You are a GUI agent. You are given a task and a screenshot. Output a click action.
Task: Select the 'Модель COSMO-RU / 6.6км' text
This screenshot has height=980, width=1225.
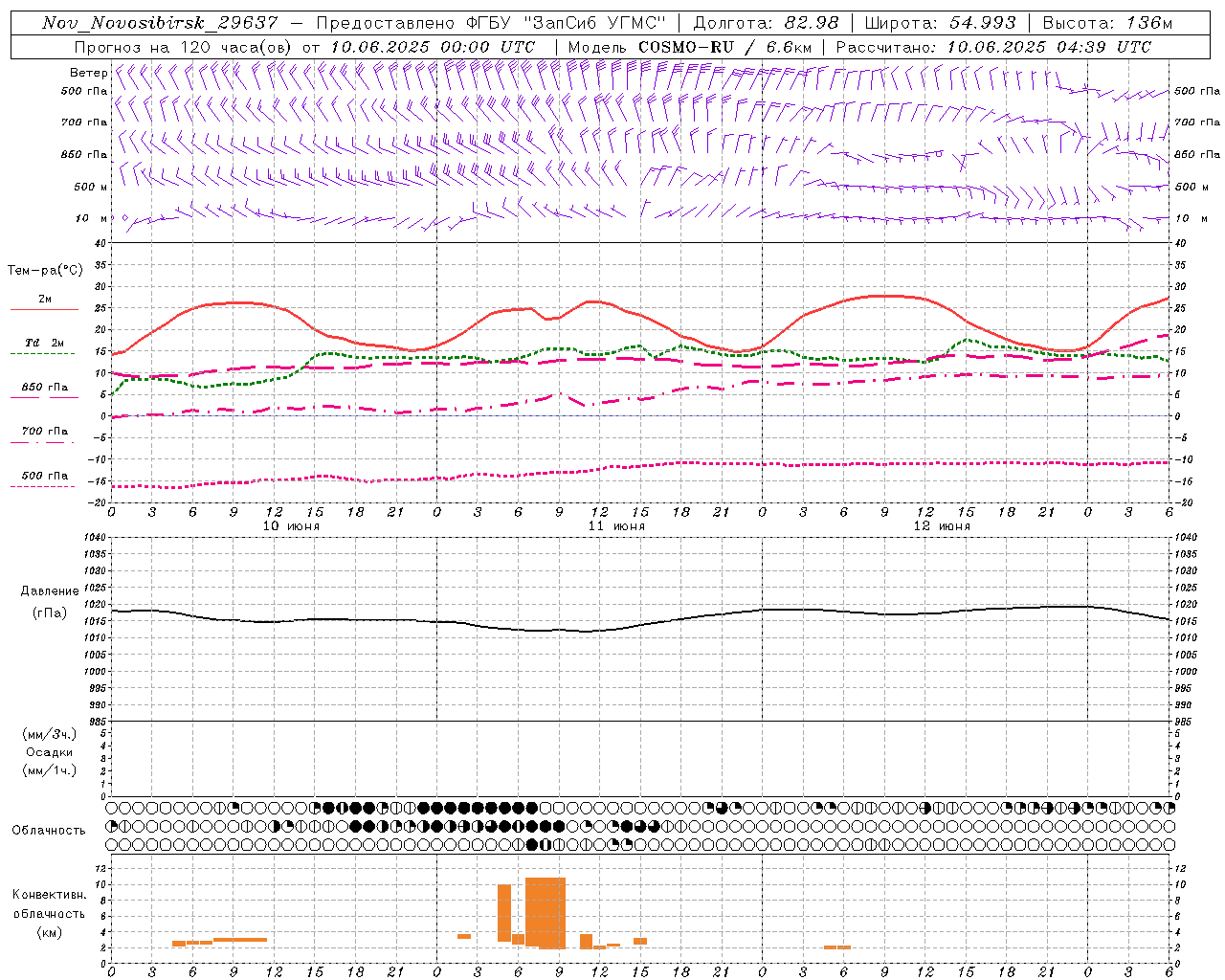pyautogui.click(x=689, y=47)
